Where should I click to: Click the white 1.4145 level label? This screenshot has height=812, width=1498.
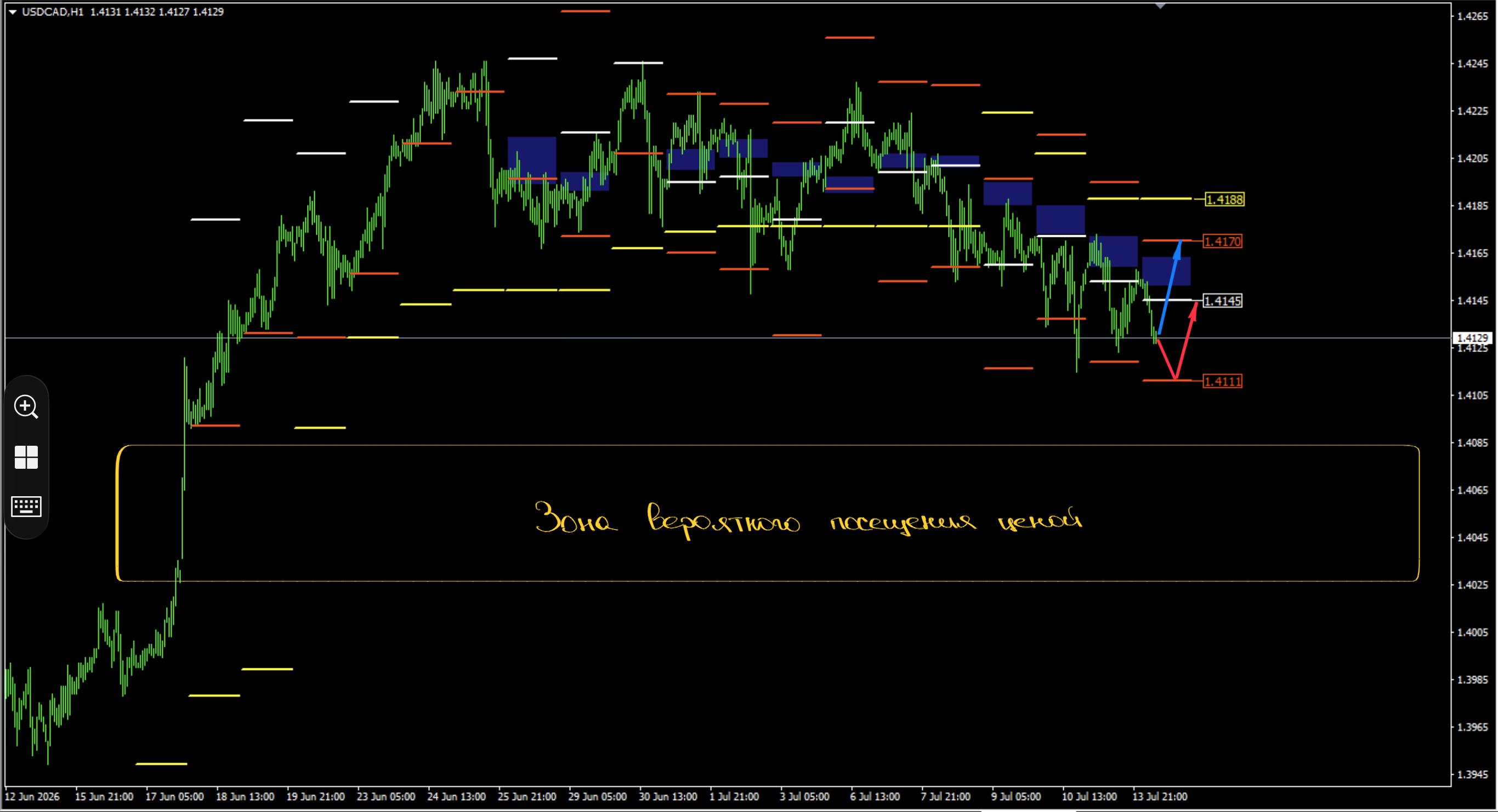pyautogui.click(x=1222, y=300)
